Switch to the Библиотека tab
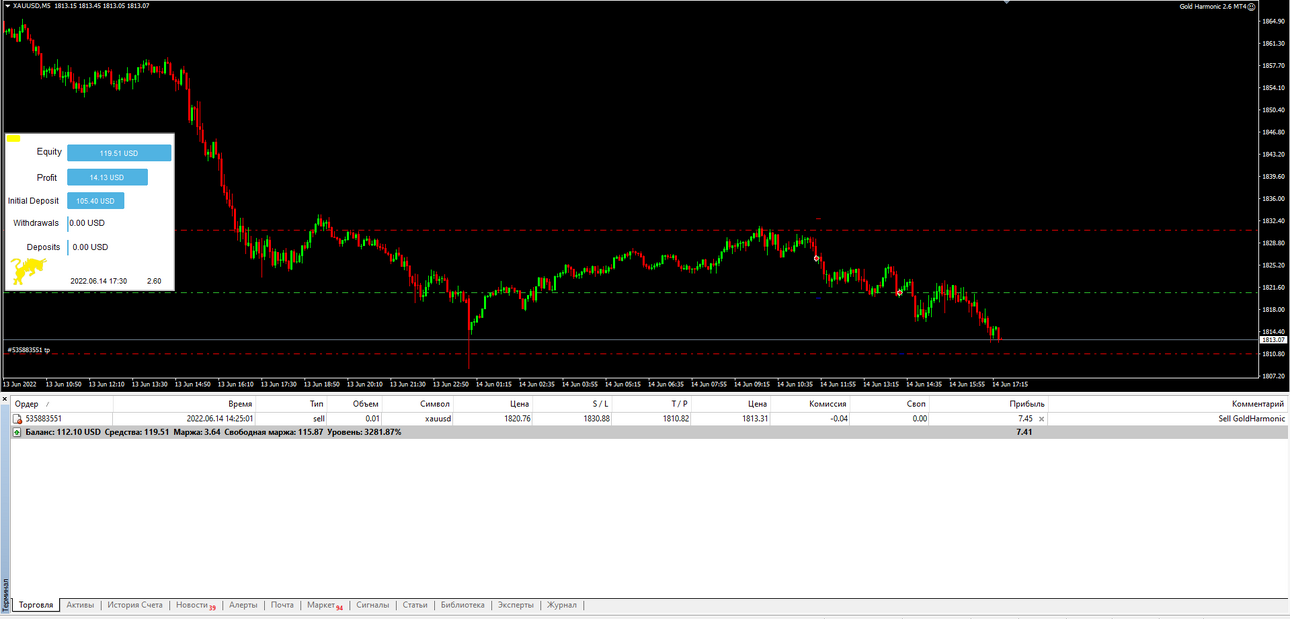This screenshot has width=1290, height=619. [462, 605]
